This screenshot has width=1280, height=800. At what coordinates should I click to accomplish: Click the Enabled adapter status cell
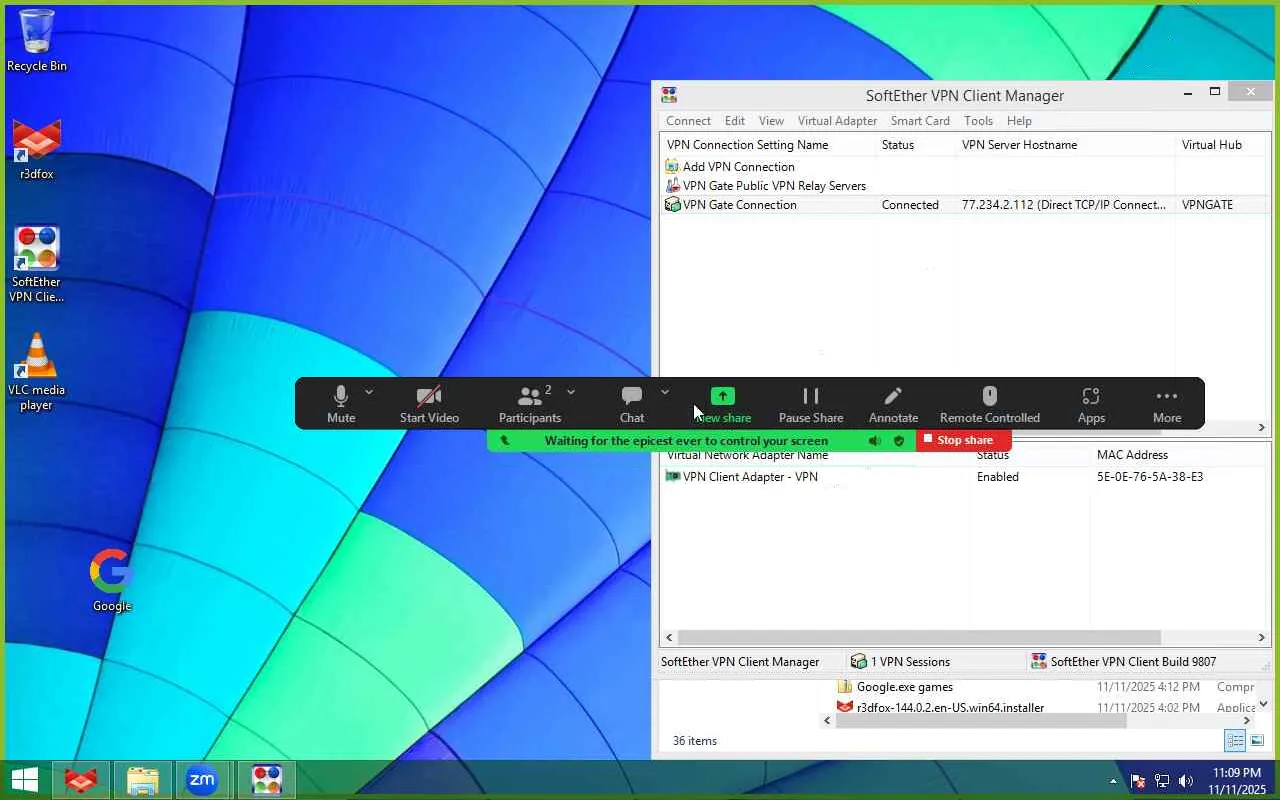pyautogui.click(x=998, y=477)
